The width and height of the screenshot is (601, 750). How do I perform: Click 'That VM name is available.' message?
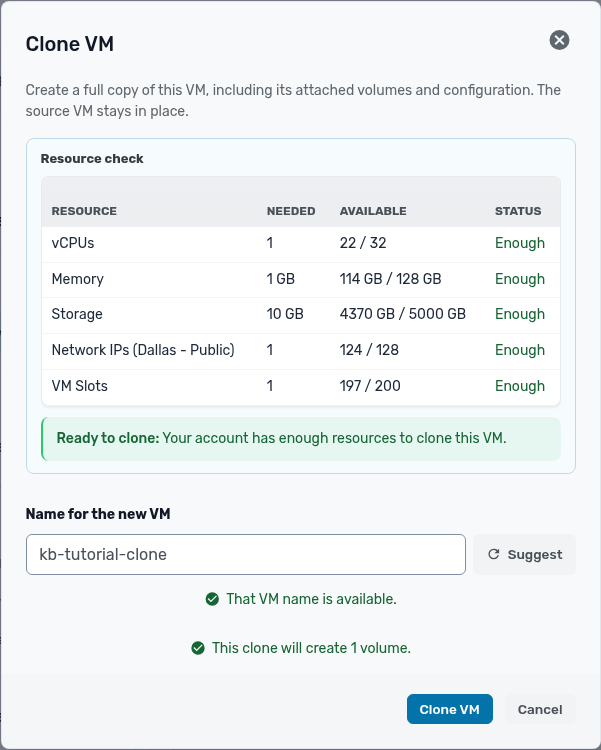311,599
